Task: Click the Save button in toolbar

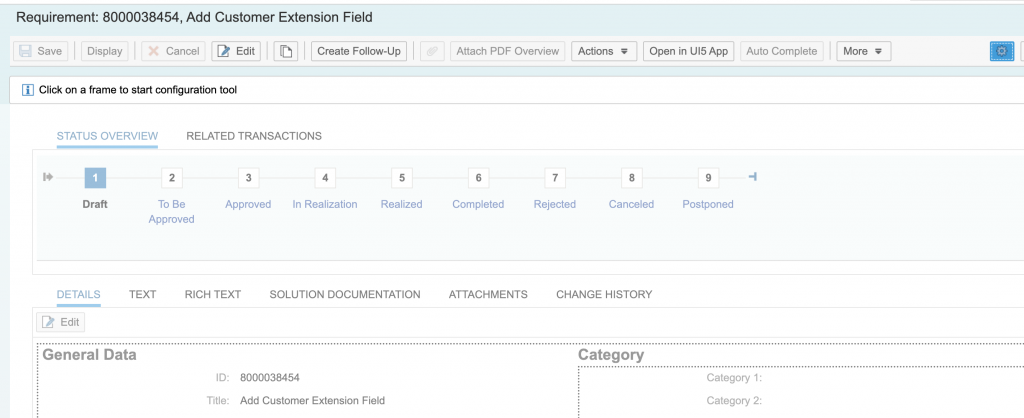Action: pyautogui.click(x=40, y=51)
